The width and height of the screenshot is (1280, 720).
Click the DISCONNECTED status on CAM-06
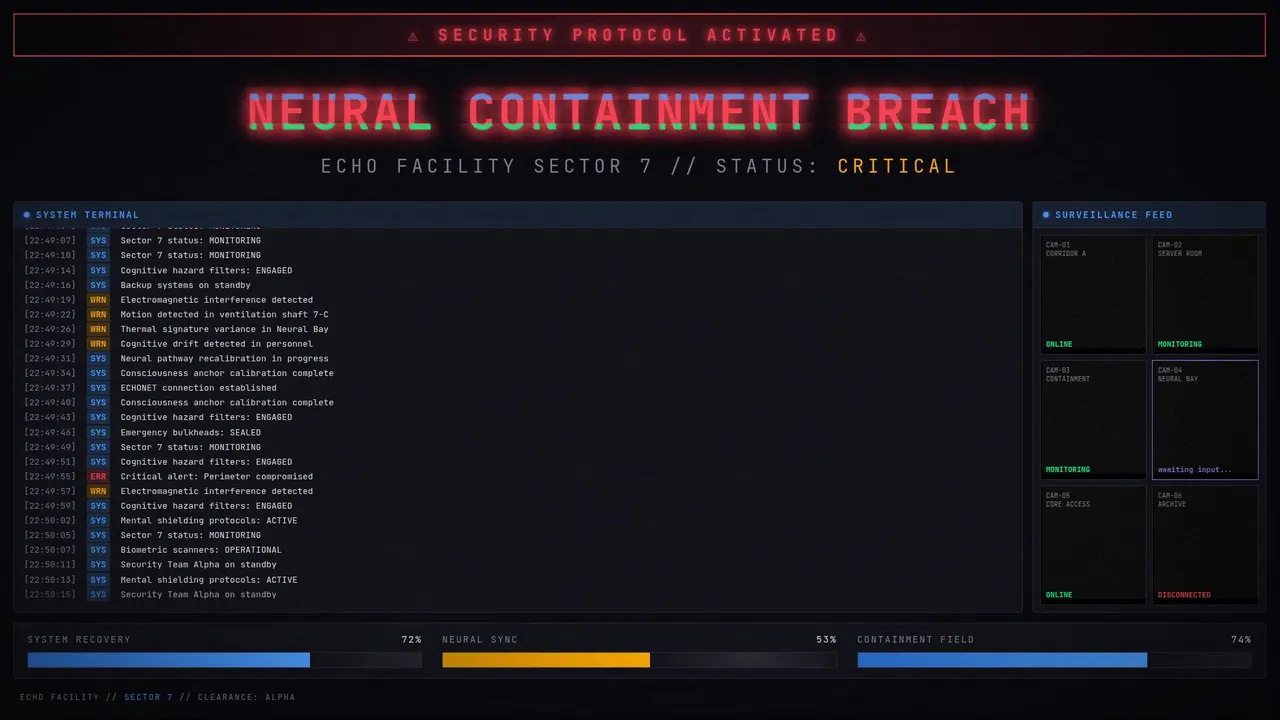pos(1184,595)
